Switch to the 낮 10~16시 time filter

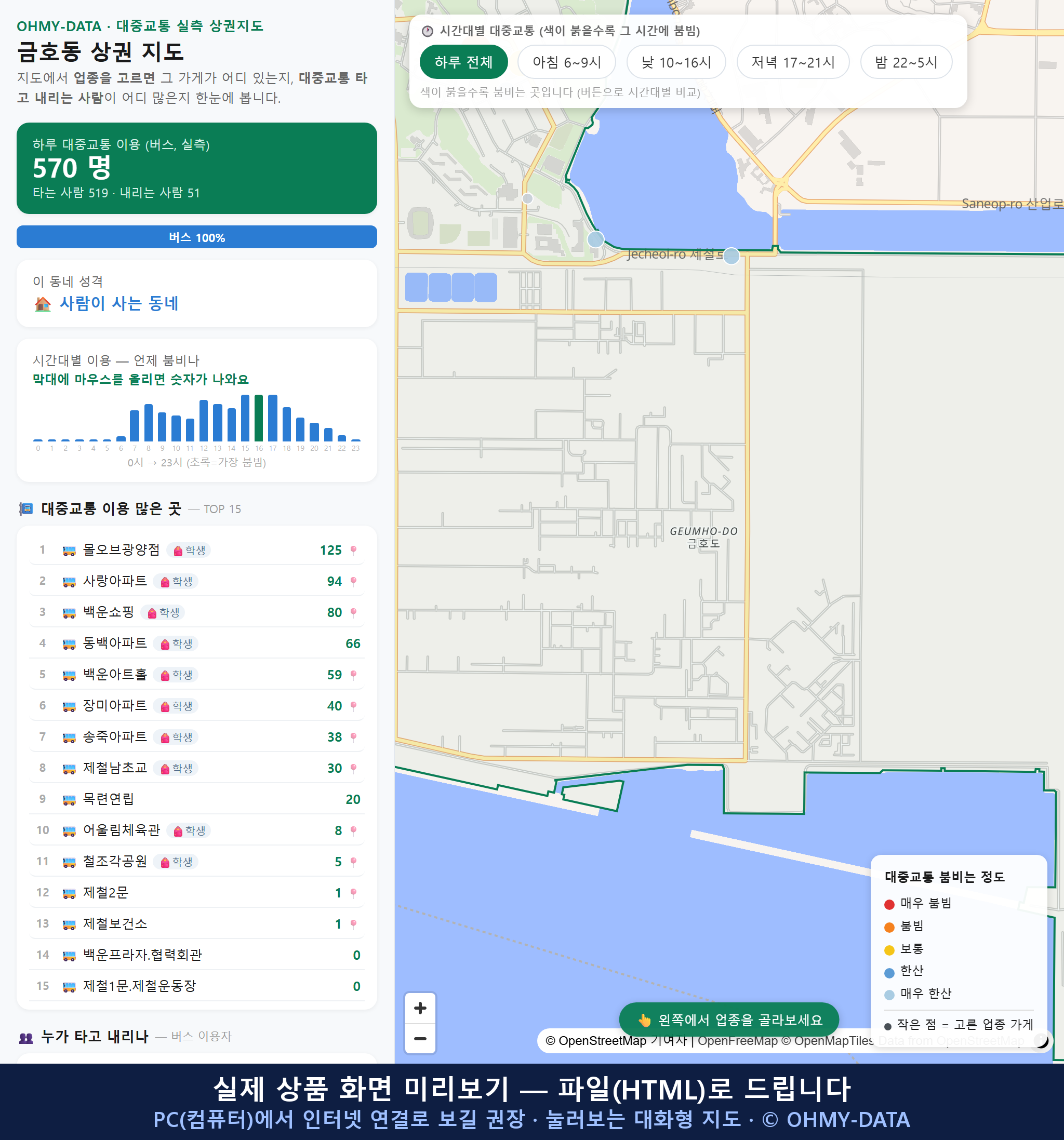[x=676, y=62]
